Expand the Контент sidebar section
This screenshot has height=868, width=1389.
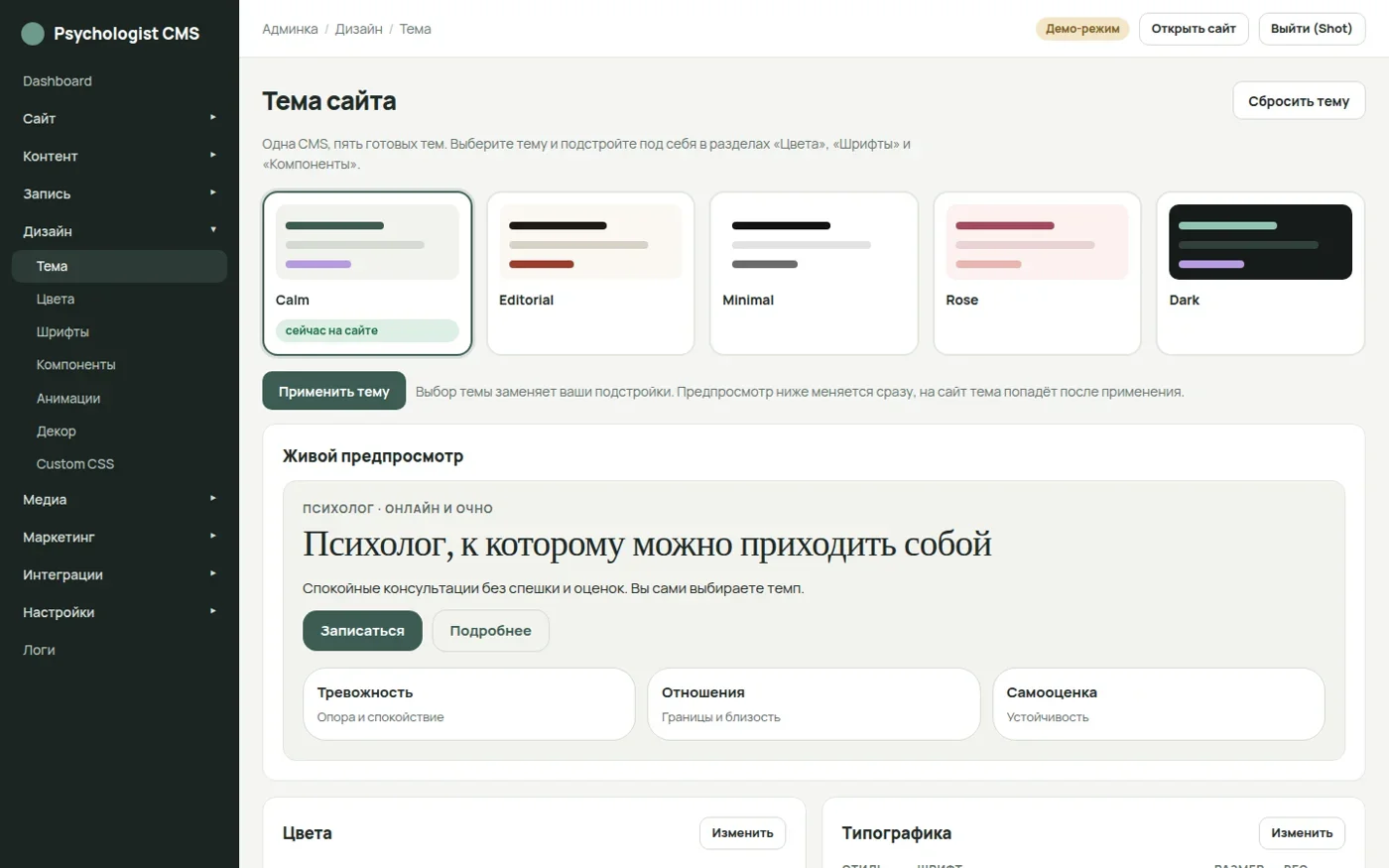point(119,157)
